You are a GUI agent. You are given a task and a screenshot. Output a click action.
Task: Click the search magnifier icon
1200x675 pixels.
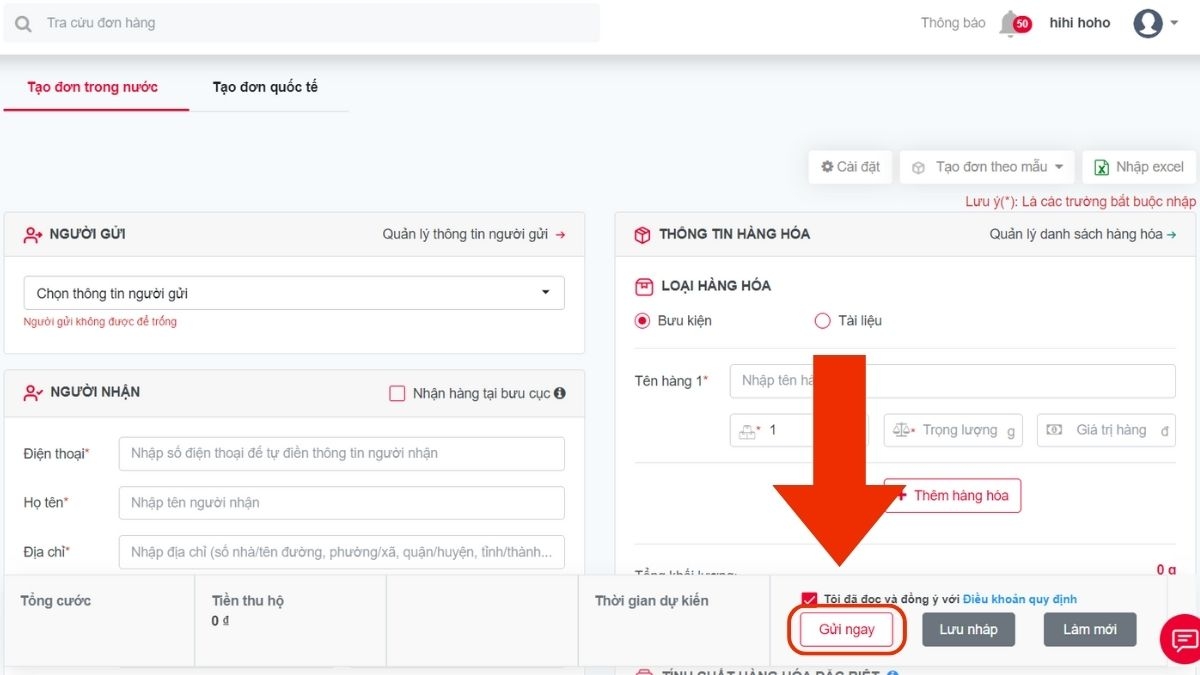pos(23,23)
